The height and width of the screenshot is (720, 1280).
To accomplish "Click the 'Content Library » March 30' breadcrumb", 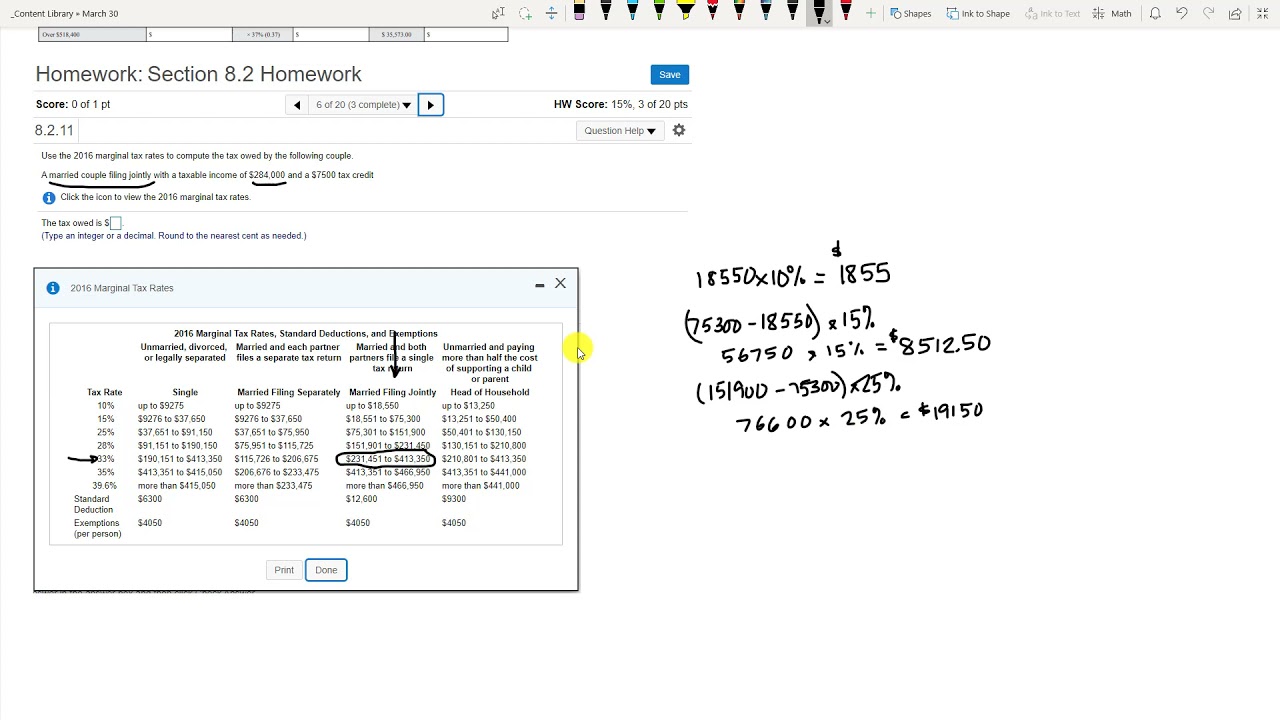I will point(64,14).
